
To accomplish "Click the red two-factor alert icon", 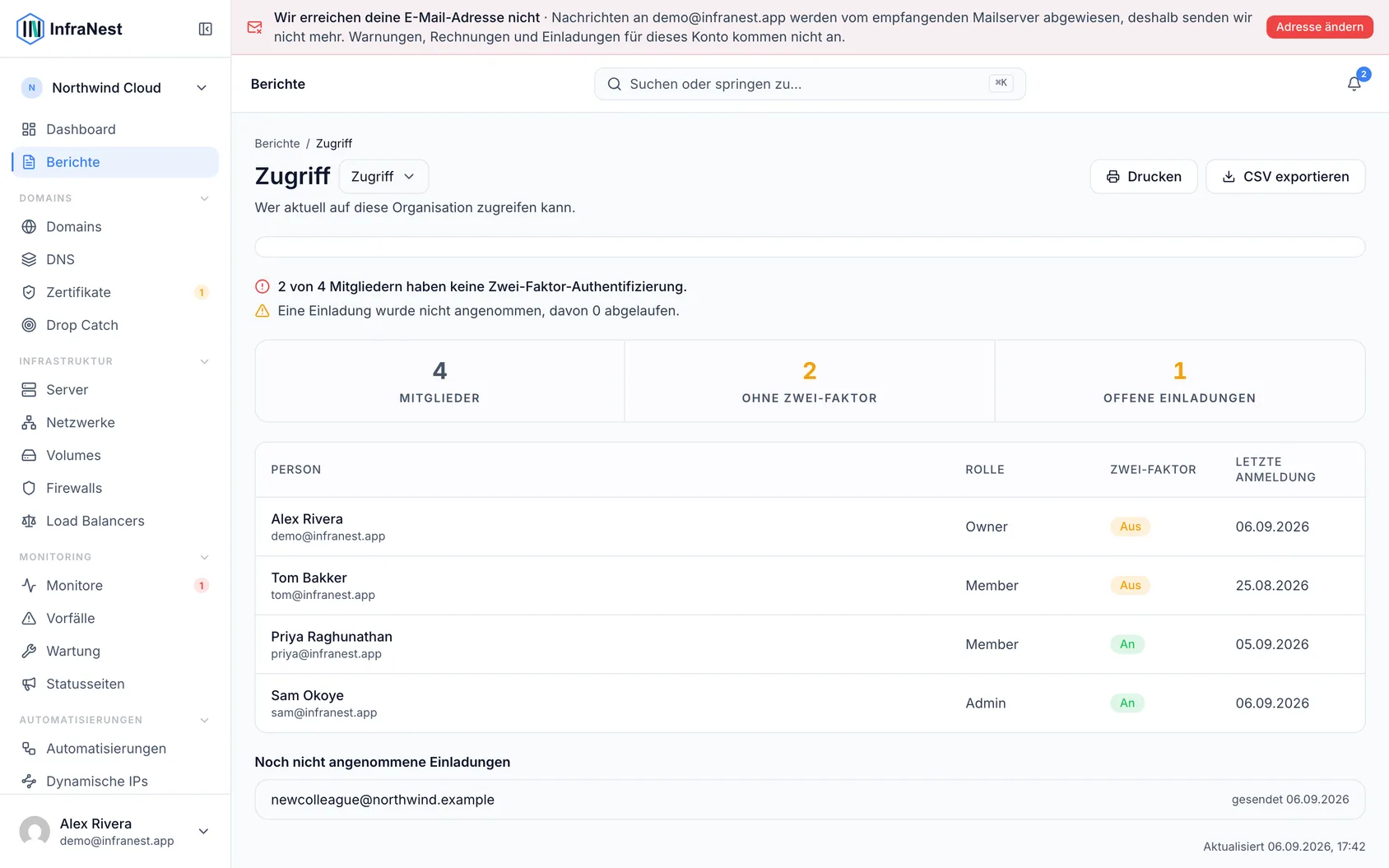I will (x=262, y=286).
